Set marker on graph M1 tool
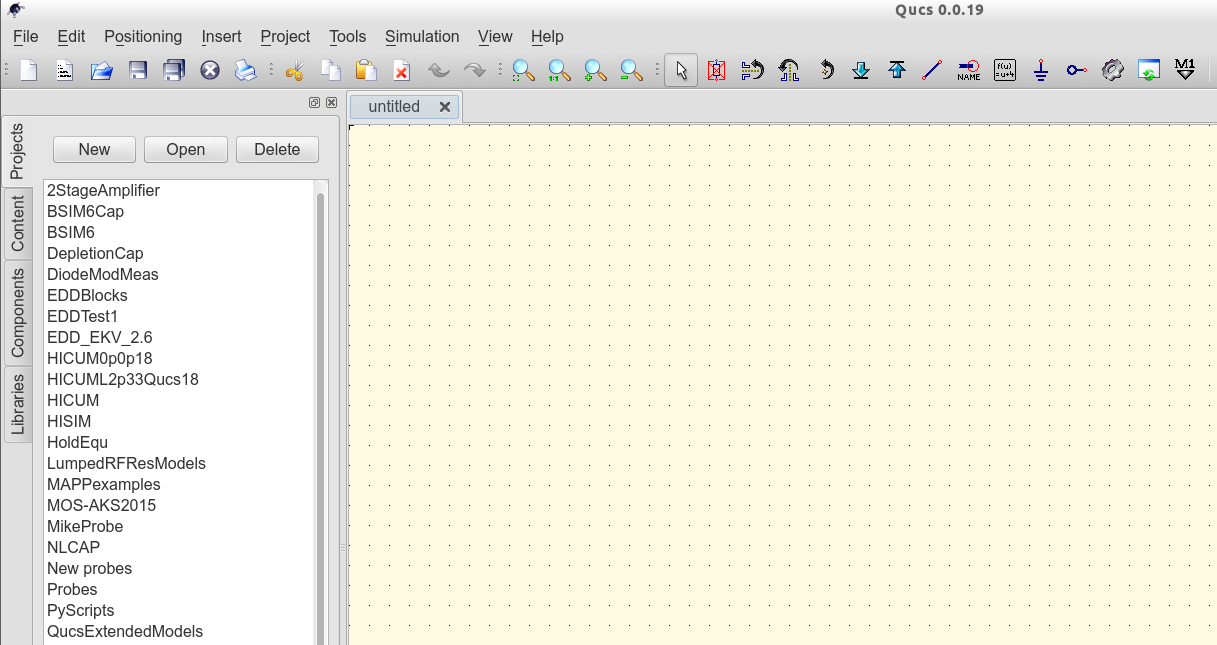Image resolution: width=1217 pixels, height=645 pixels. tap(1185, 70)
